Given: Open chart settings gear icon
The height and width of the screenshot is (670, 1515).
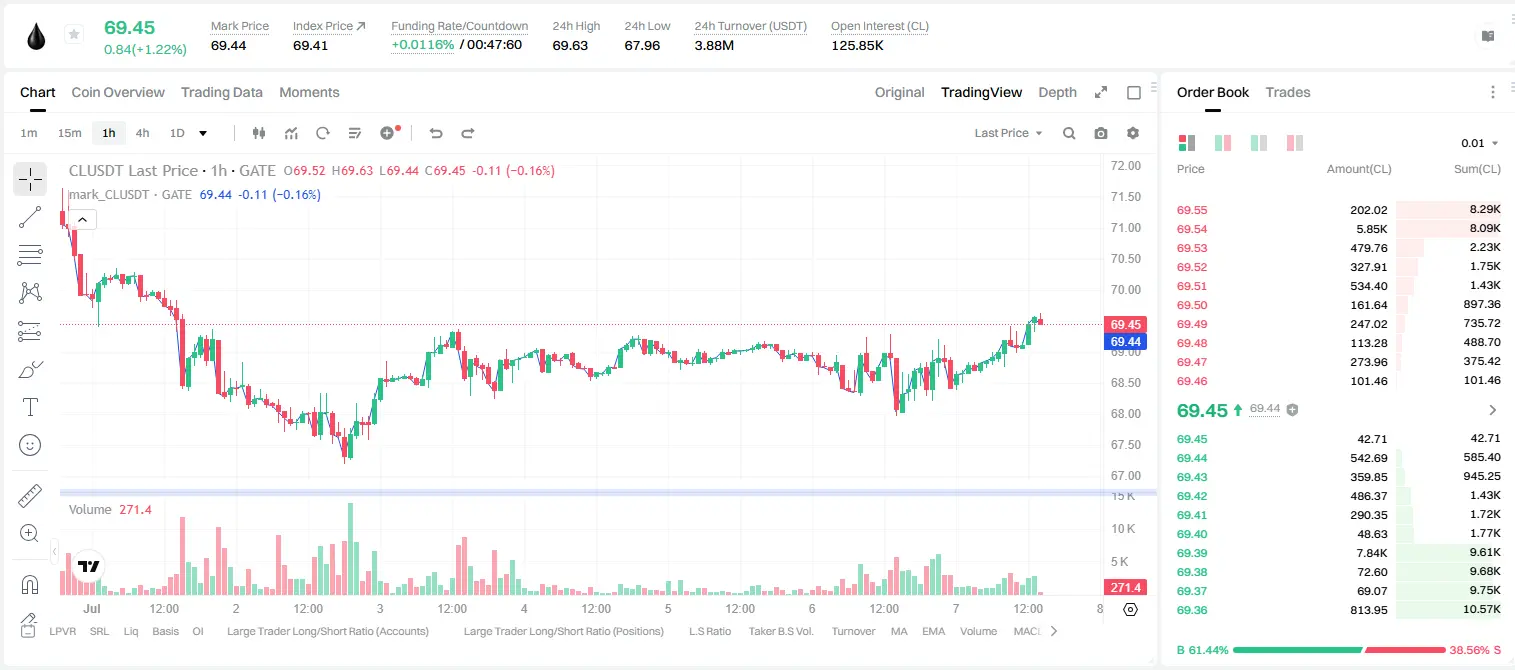Looking at the screenshot, I should tap(1133, 133).
